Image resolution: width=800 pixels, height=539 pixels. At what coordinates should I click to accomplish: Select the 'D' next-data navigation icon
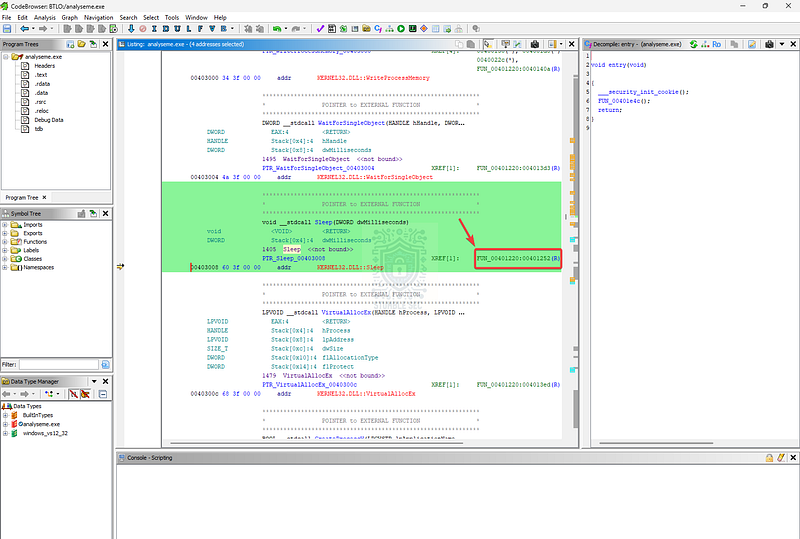(x=166, y=29)
